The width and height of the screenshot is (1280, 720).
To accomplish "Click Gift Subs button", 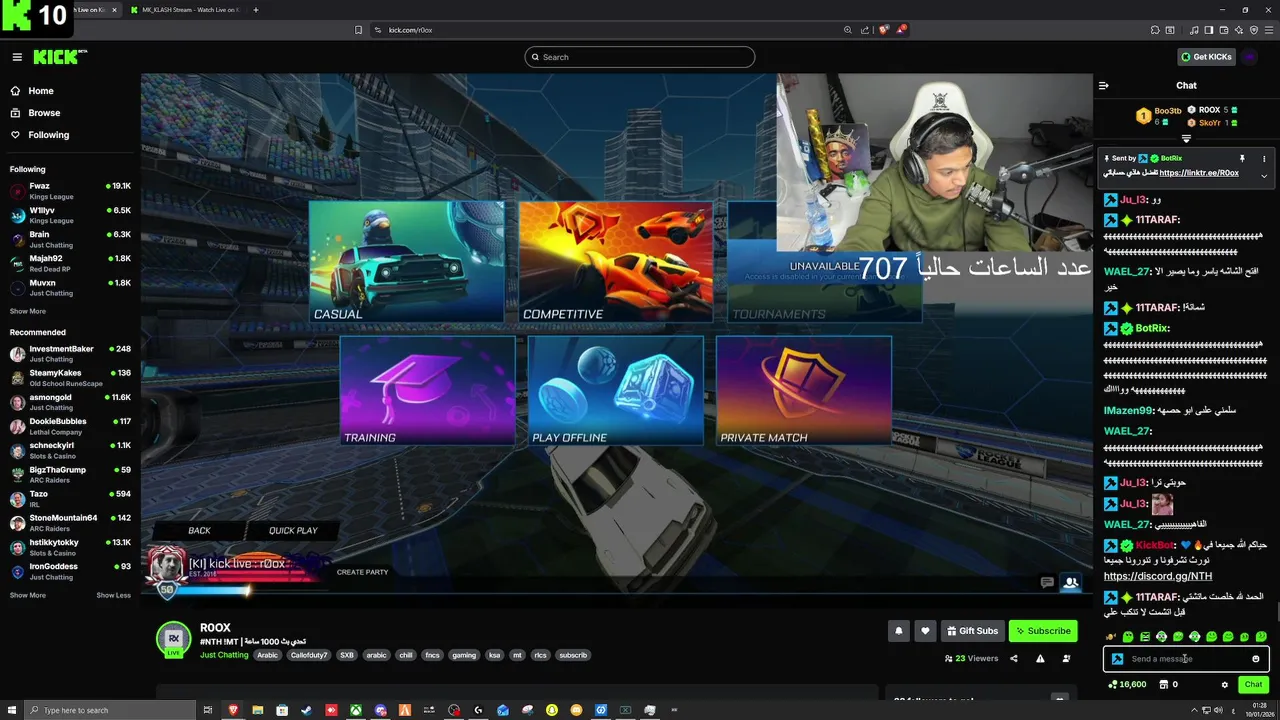I will (x=971, y=631).
